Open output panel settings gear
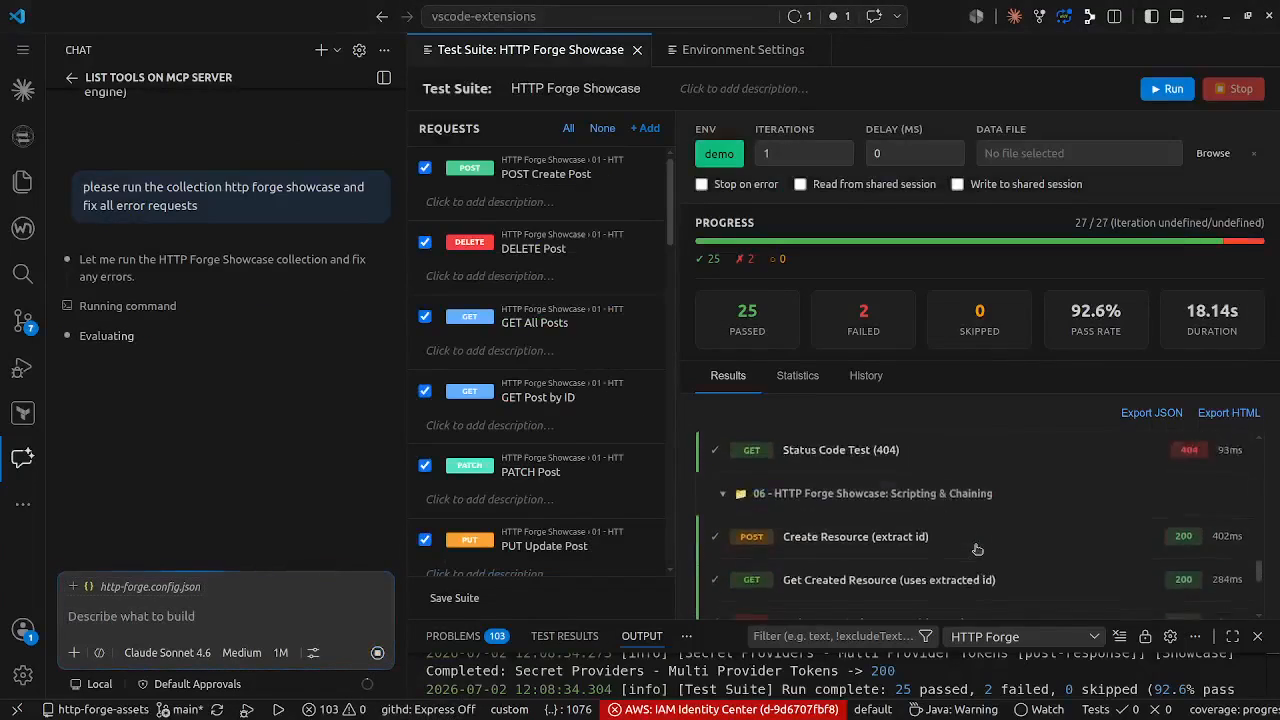1280x720 pixels. [x=1170, y=636]
